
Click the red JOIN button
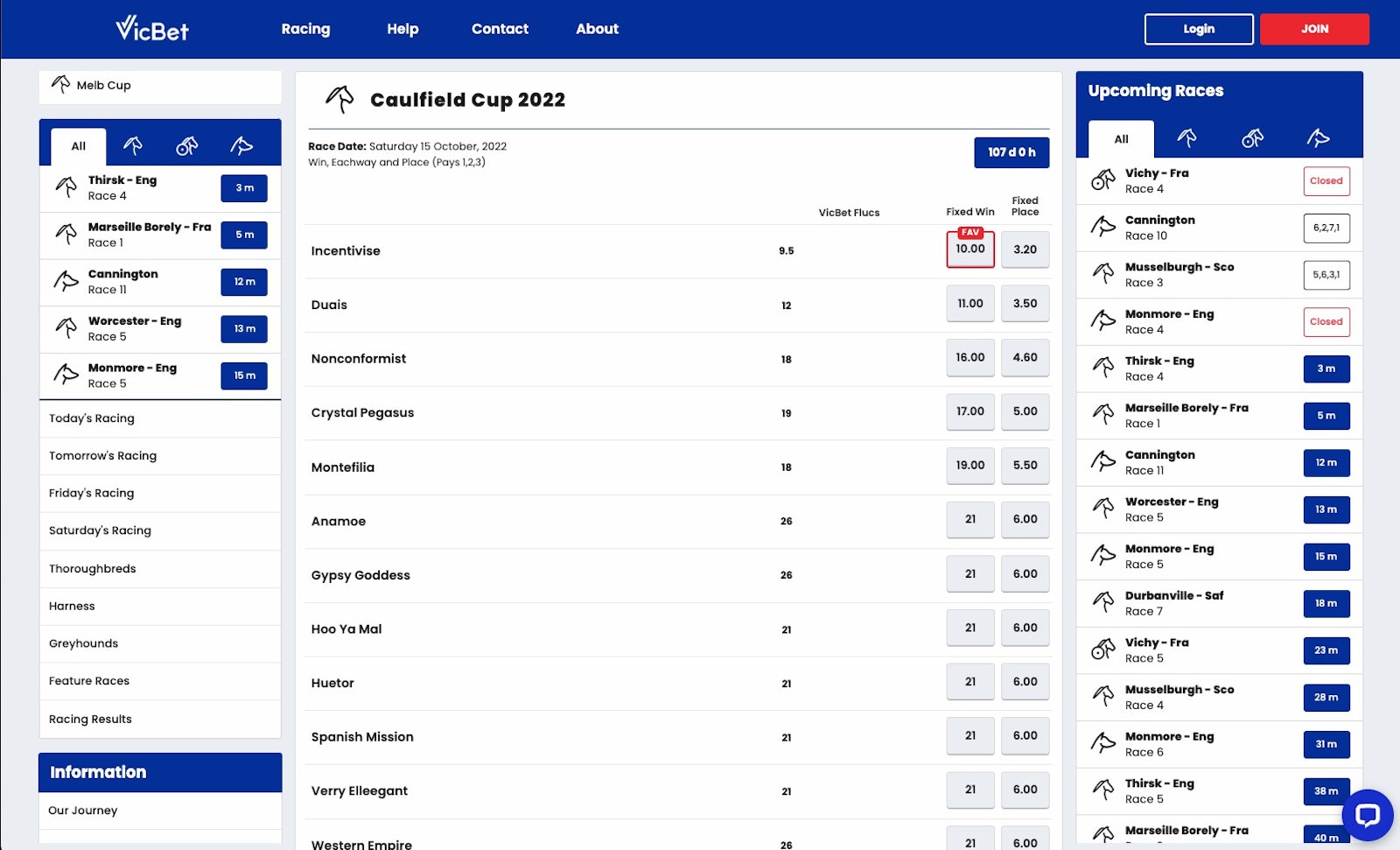(1313, 29)
